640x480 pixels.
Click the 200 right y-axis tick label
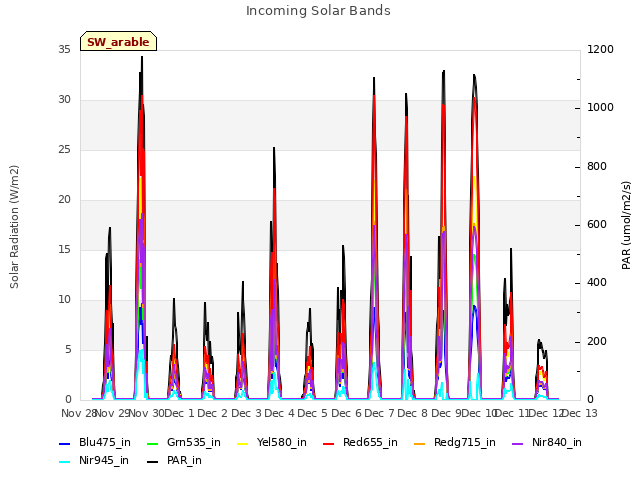[597, 342]
